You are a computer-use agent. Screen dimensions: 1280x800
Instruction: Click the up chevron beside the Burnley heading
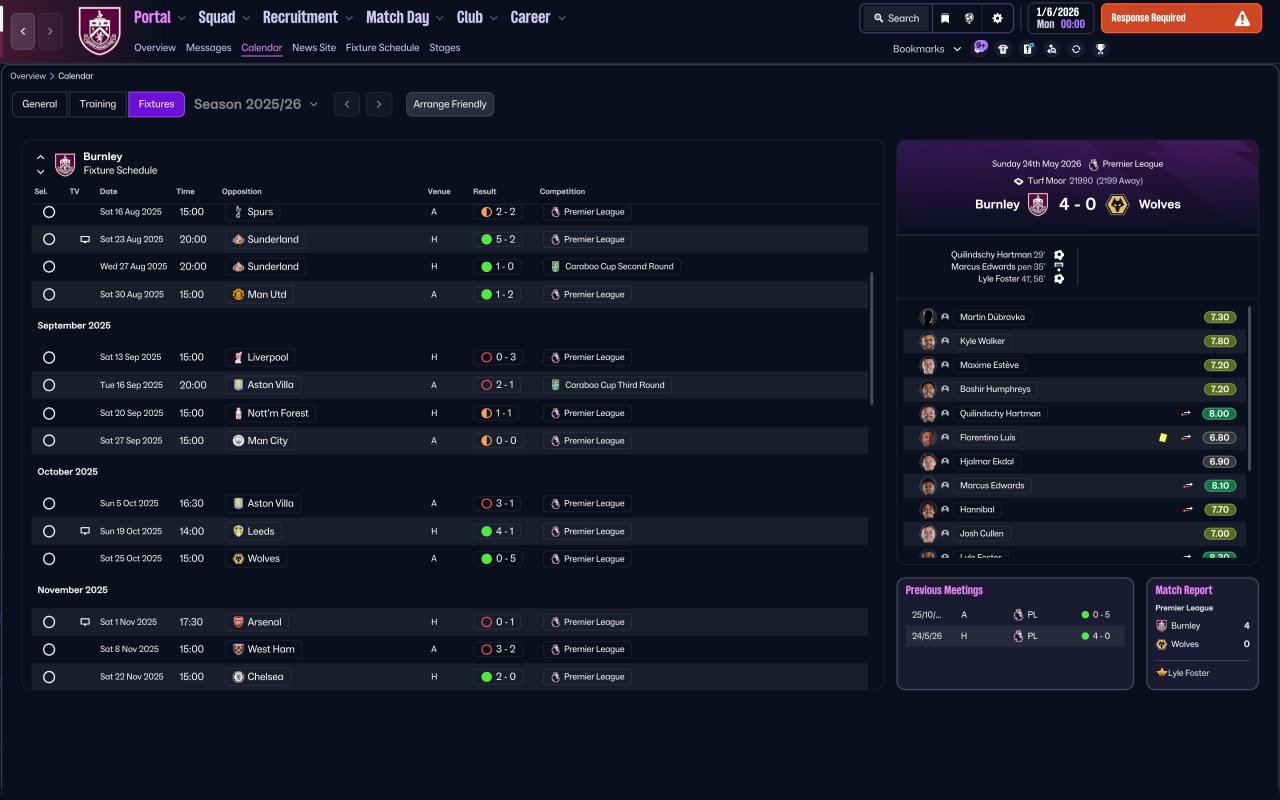pos(41,157)
